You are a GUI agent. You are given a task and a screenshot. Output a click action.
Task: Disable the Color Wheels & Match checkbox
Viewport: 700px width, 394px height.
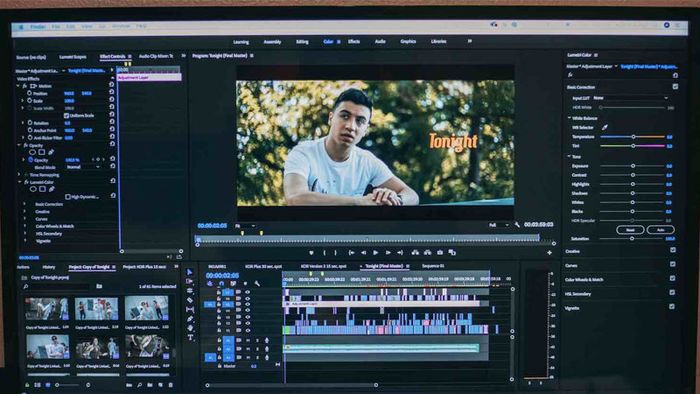point(672,279)
